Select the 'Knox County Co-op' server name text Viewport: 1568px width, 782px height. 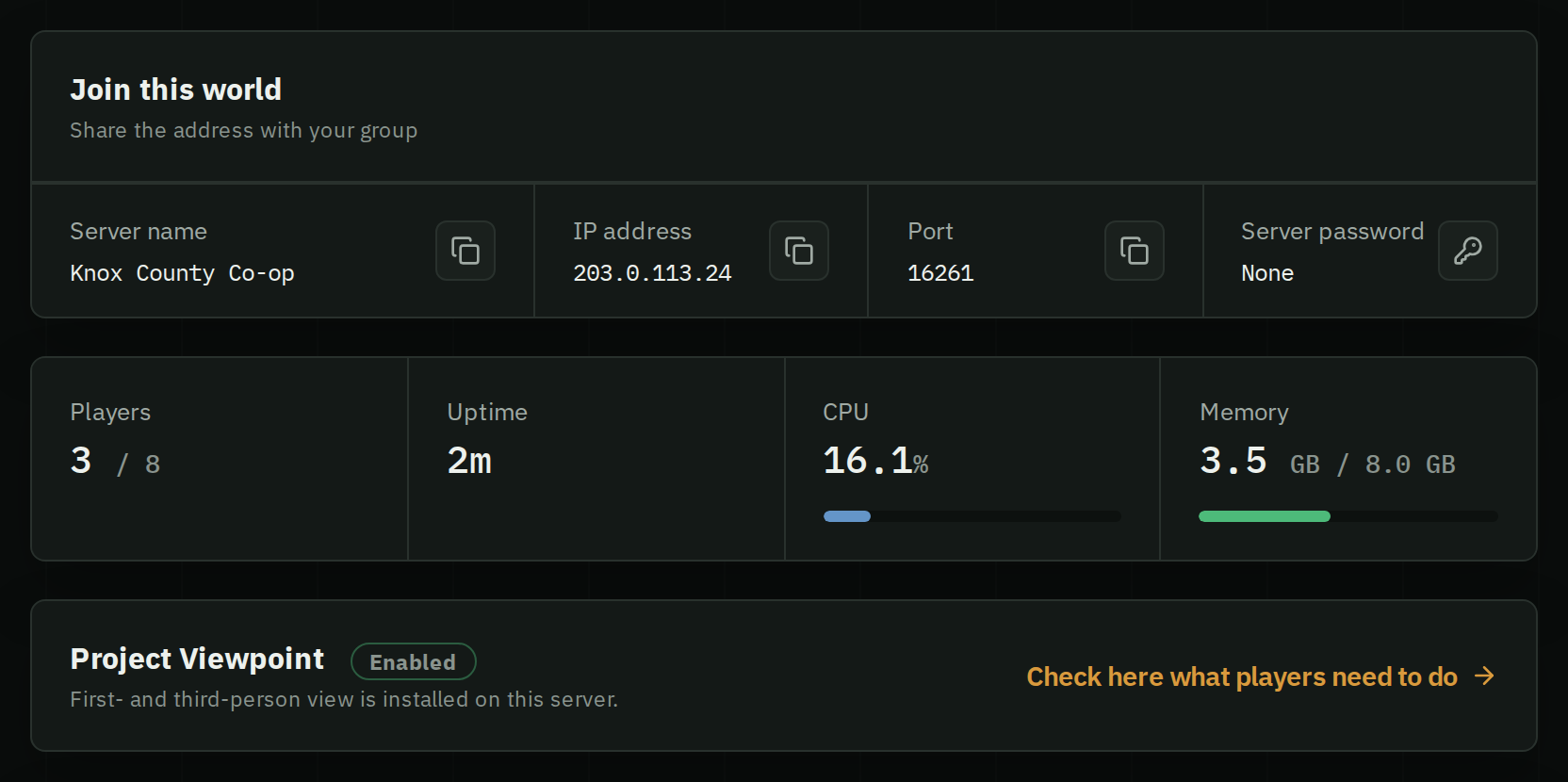coord(182,273)
